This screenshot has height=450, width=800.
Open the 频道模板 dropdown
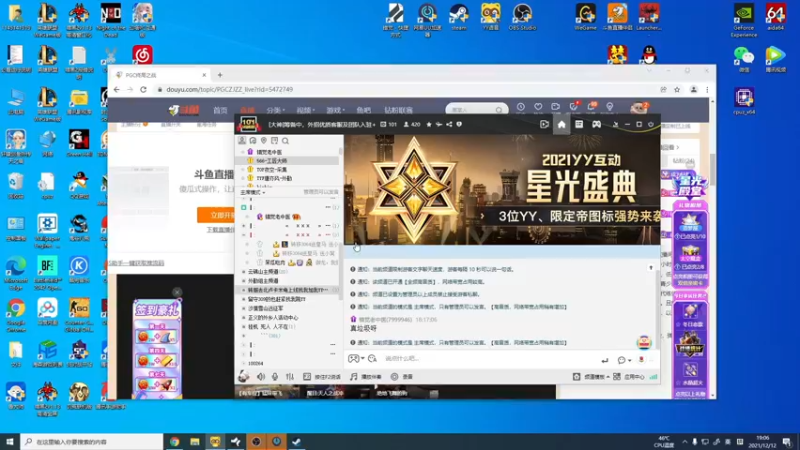click(x=591, y=377)
